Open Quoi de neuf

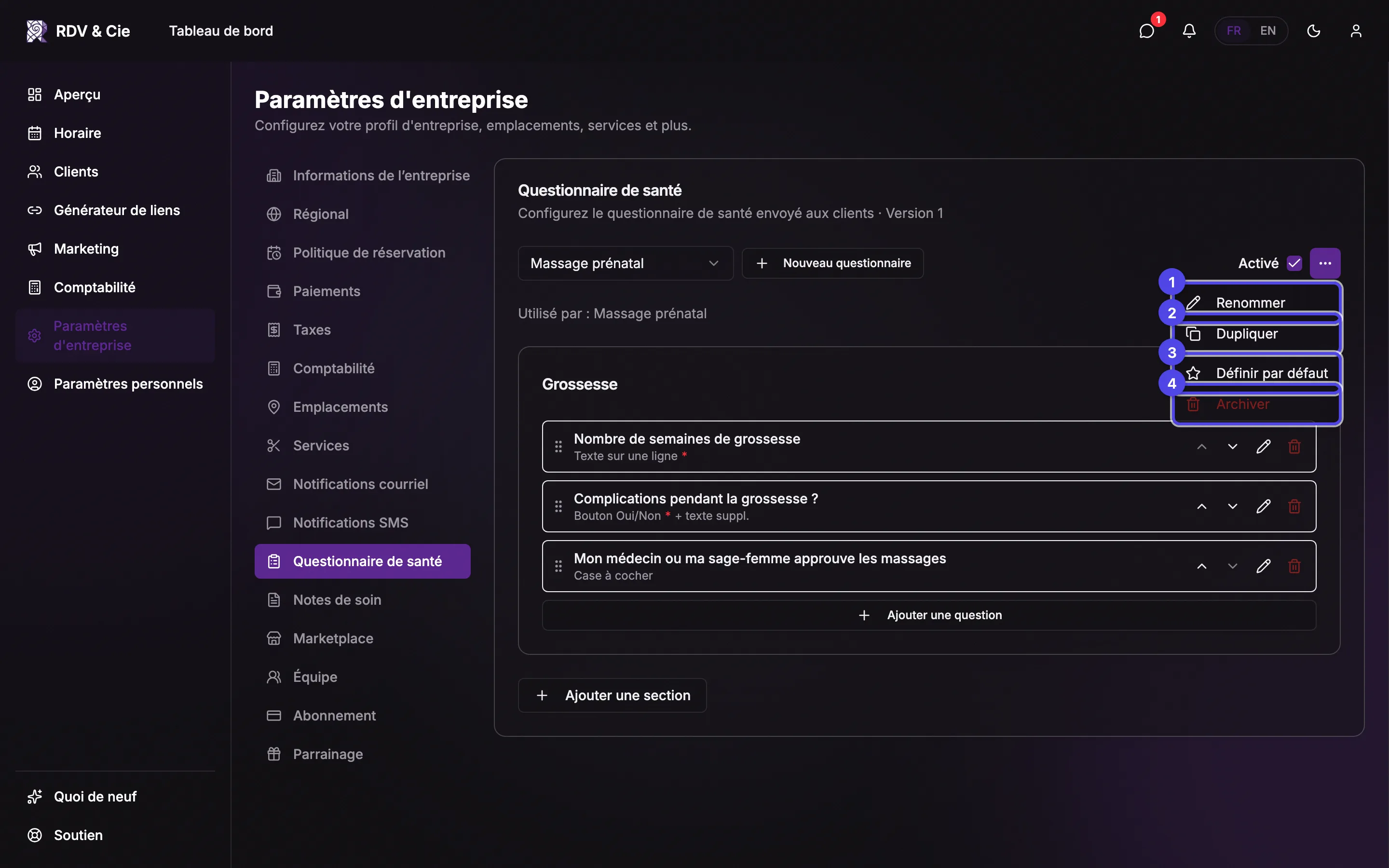(115, 797)
